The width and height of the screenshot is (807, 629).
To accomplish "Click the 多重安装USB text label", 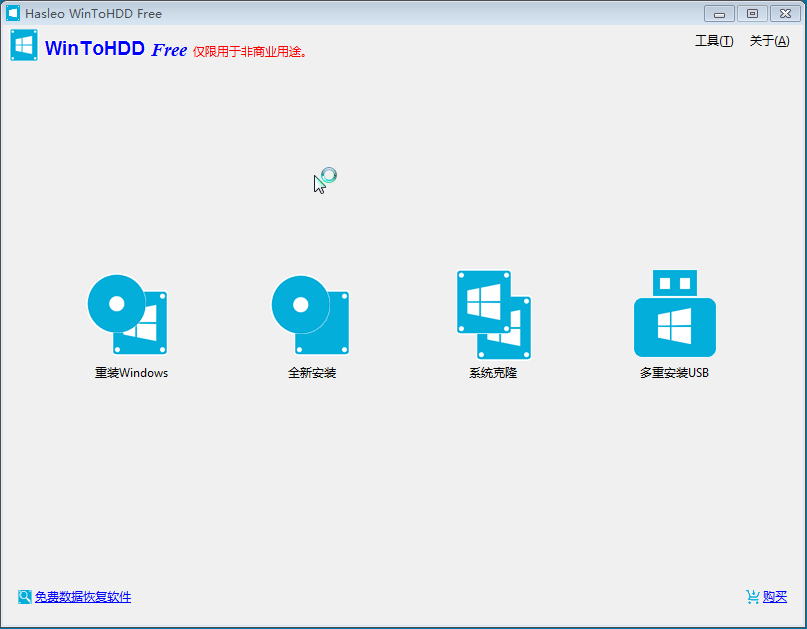I will (674, 373).
